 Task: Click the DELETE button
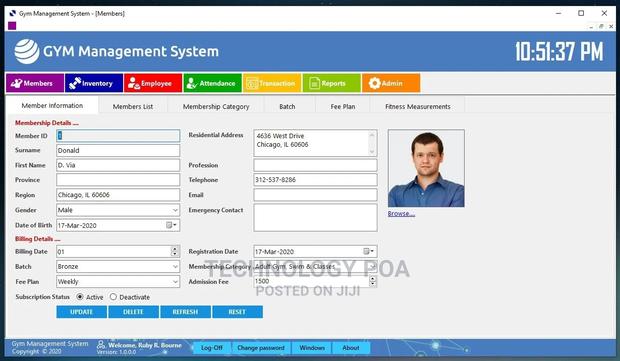point(133,312)
